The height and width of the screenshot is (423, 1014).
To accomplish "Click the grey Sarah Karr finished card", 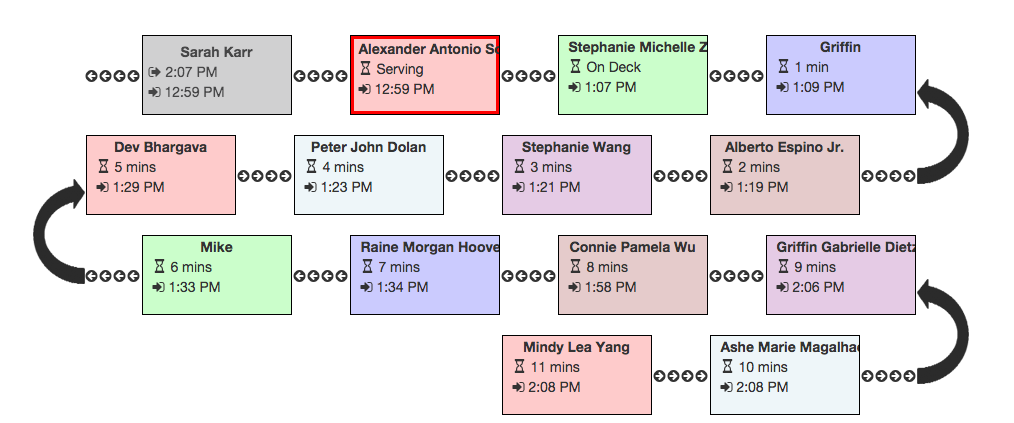I will coord(217,75).
